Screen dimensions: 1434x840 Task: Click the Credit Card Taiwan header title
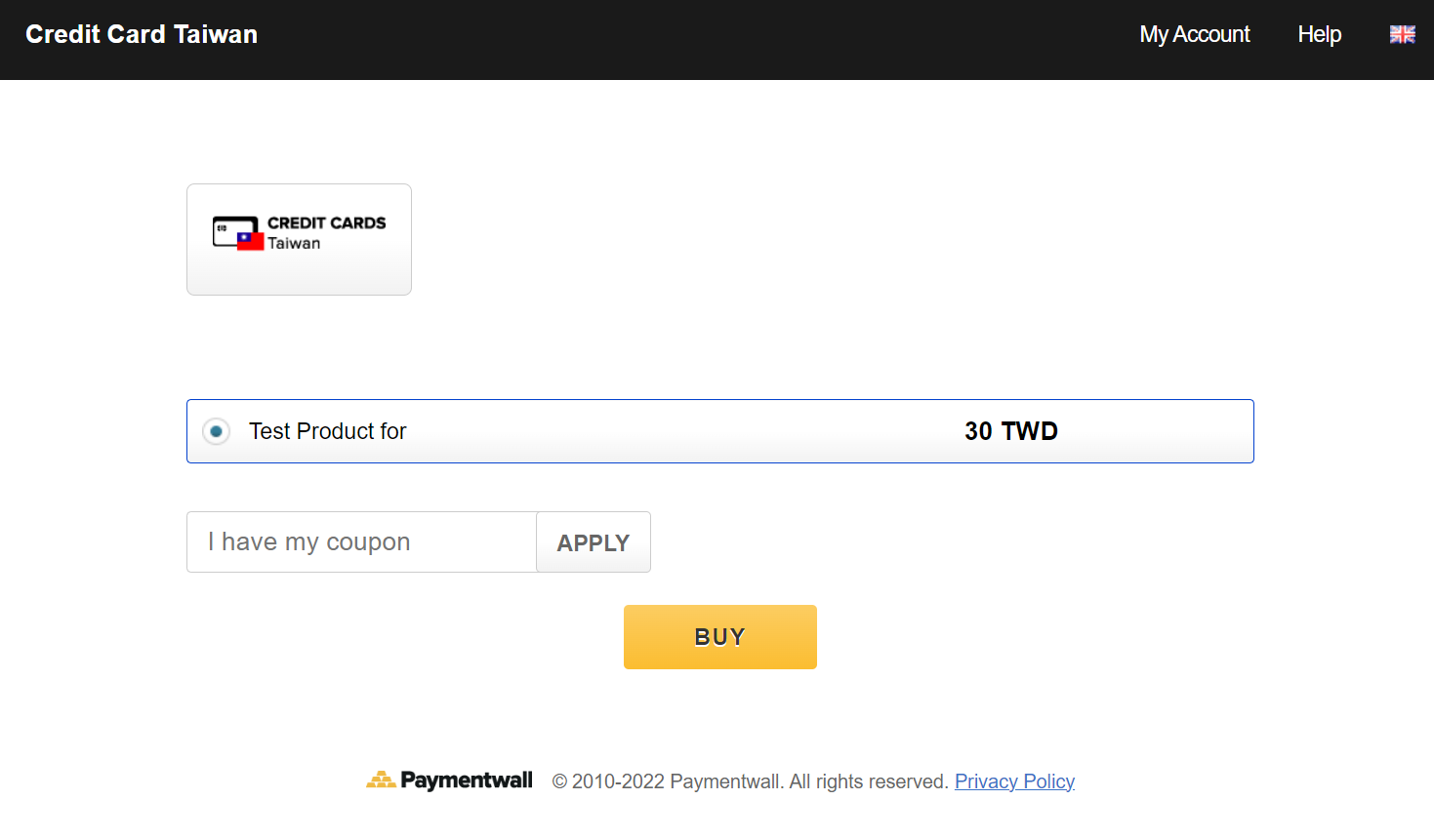click(142, 33)
